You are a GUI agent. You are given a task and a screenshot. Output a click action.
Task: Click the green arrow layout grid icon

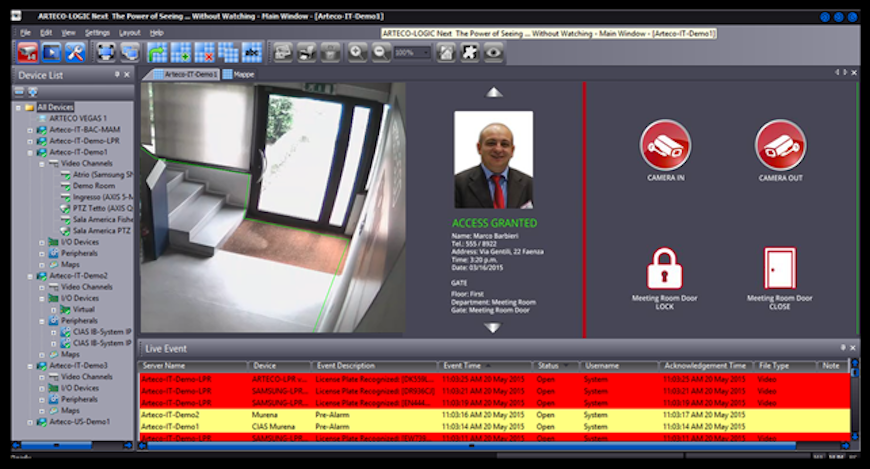(158, 53)
